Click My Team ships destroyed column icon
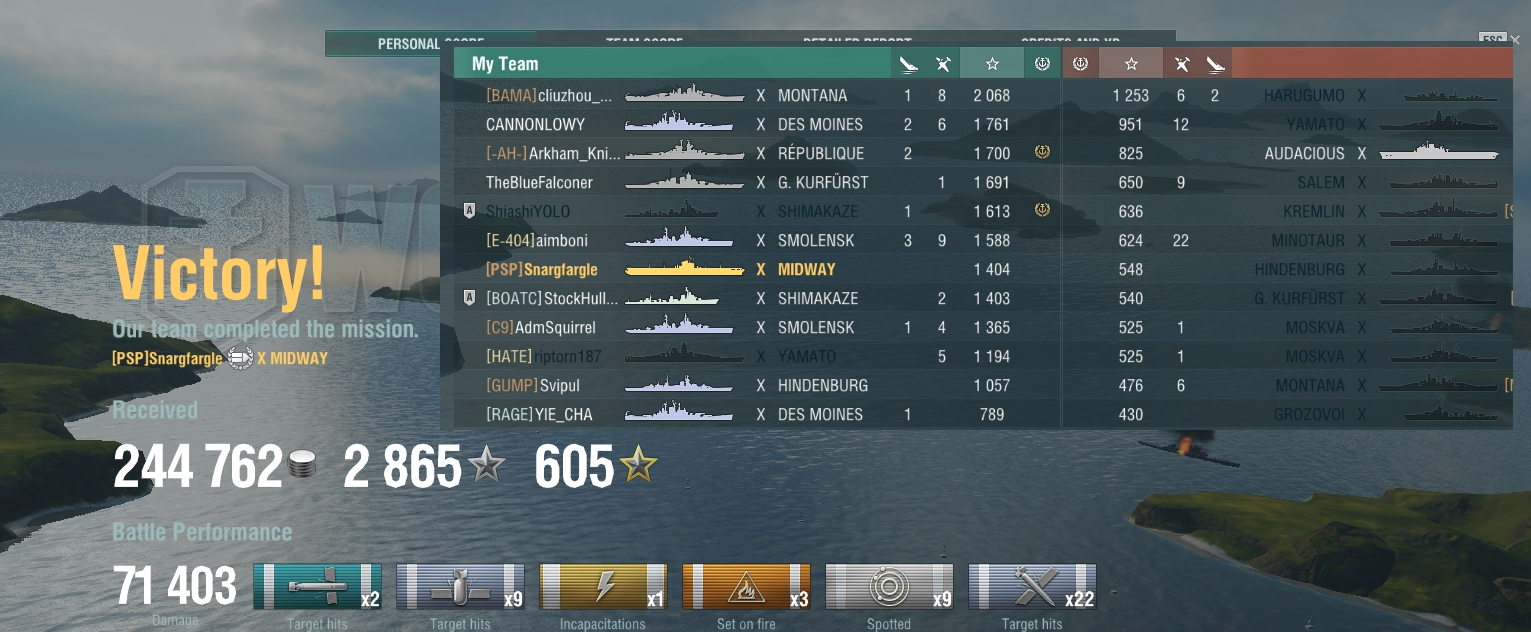Viewport: 1531px width, 632px height. coord(908,64)
